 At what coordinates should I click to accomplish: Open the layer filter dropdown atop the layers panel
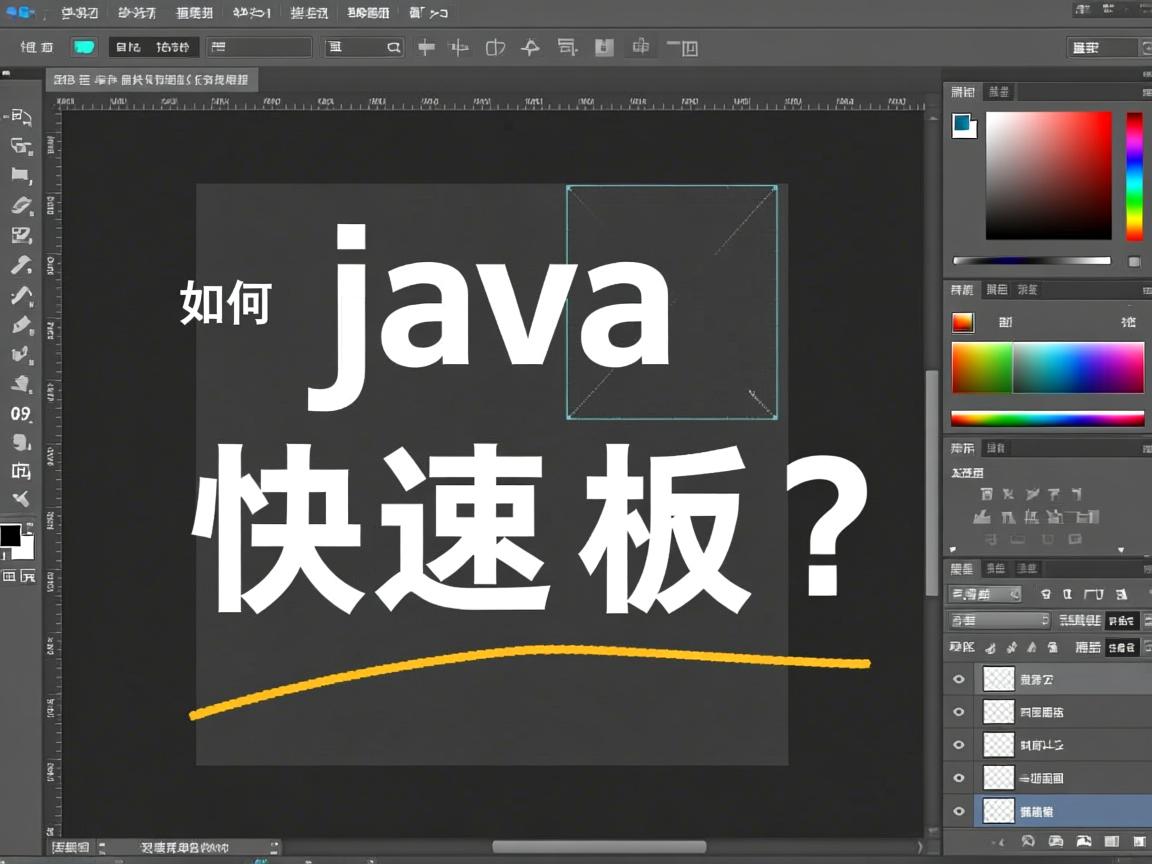[985, 594]
